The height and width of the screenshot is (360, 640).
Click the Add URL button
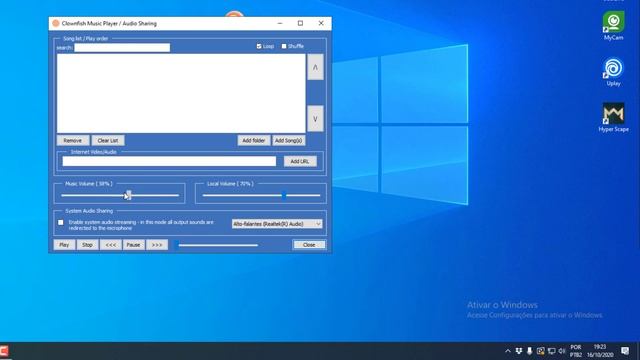pyautogui.click(x=300, y=161)
